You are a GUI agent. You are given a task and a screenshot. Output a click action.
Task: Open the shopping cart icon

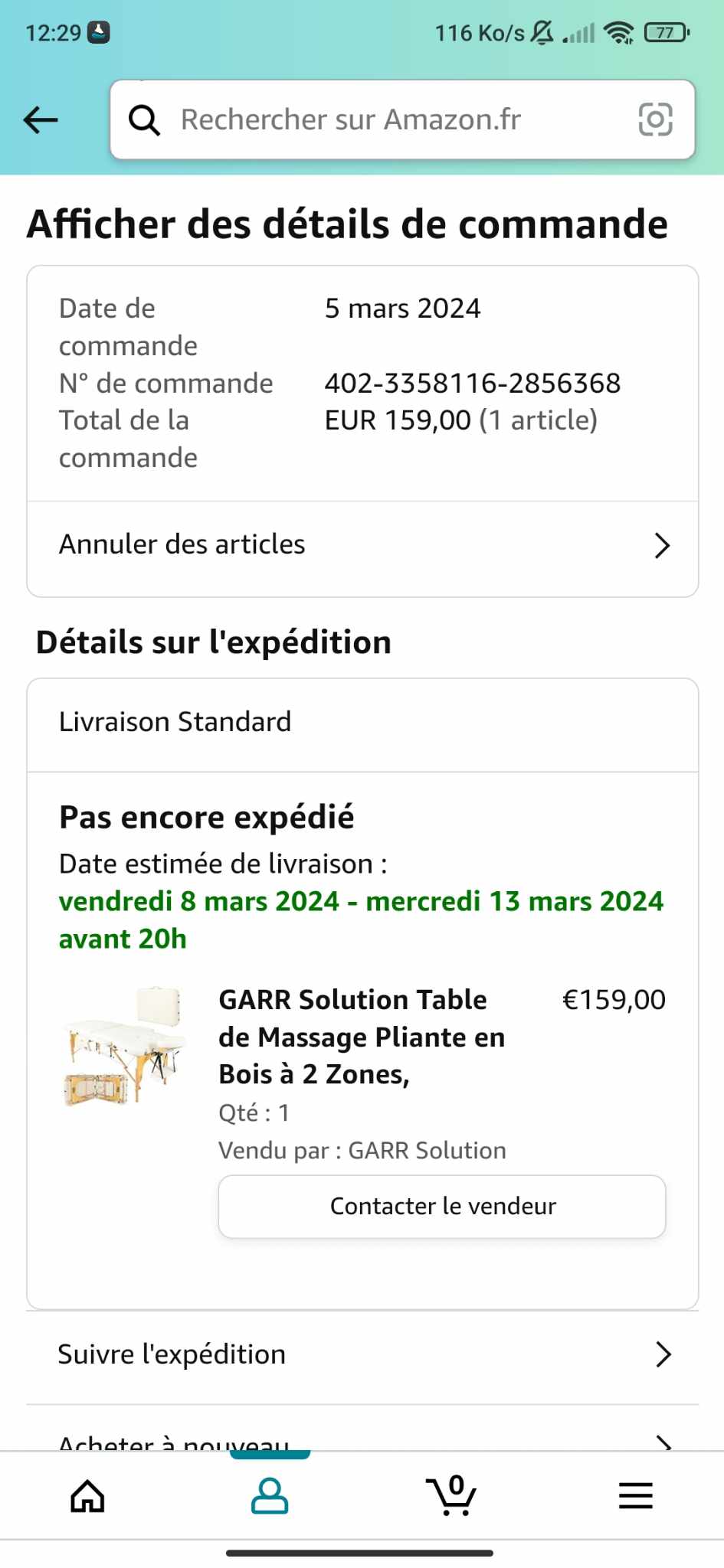(x=451, y=1495)
